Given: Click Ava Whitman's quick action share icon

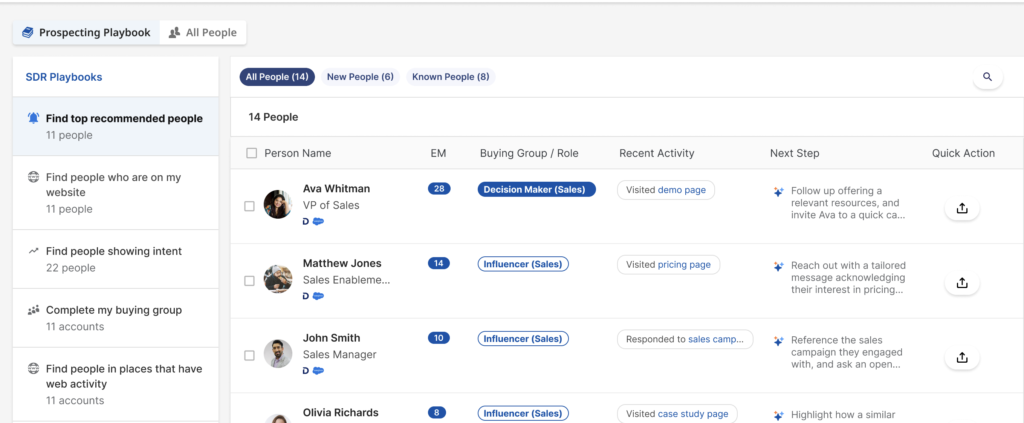Looking at the screenshot, I should [962, 208].
